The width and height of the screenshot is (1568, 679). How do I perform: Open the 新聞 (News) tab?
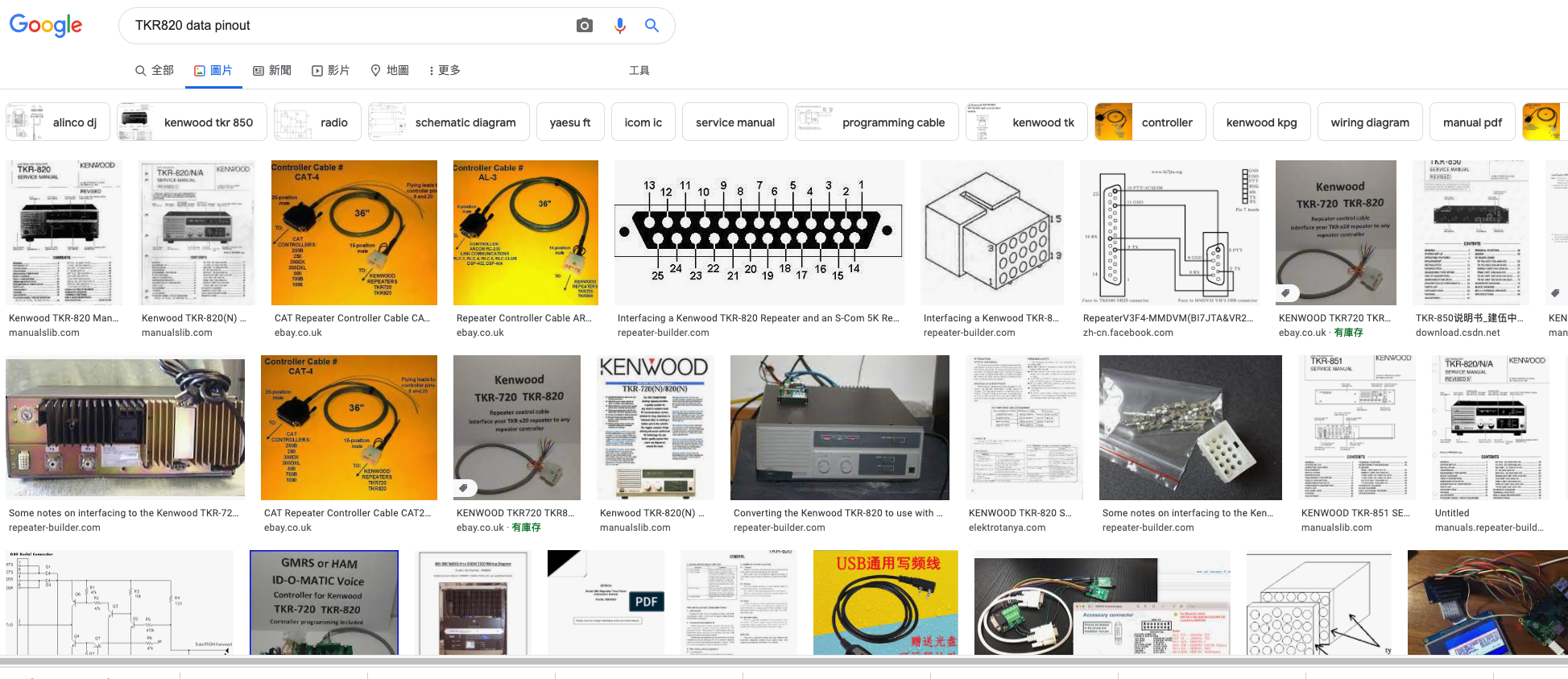tap(272, 70)
